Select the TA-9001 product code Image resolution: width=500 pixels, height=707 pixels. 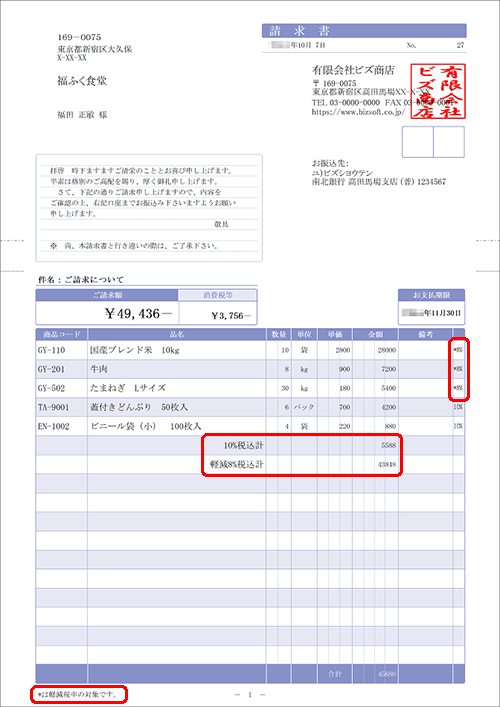53,407
